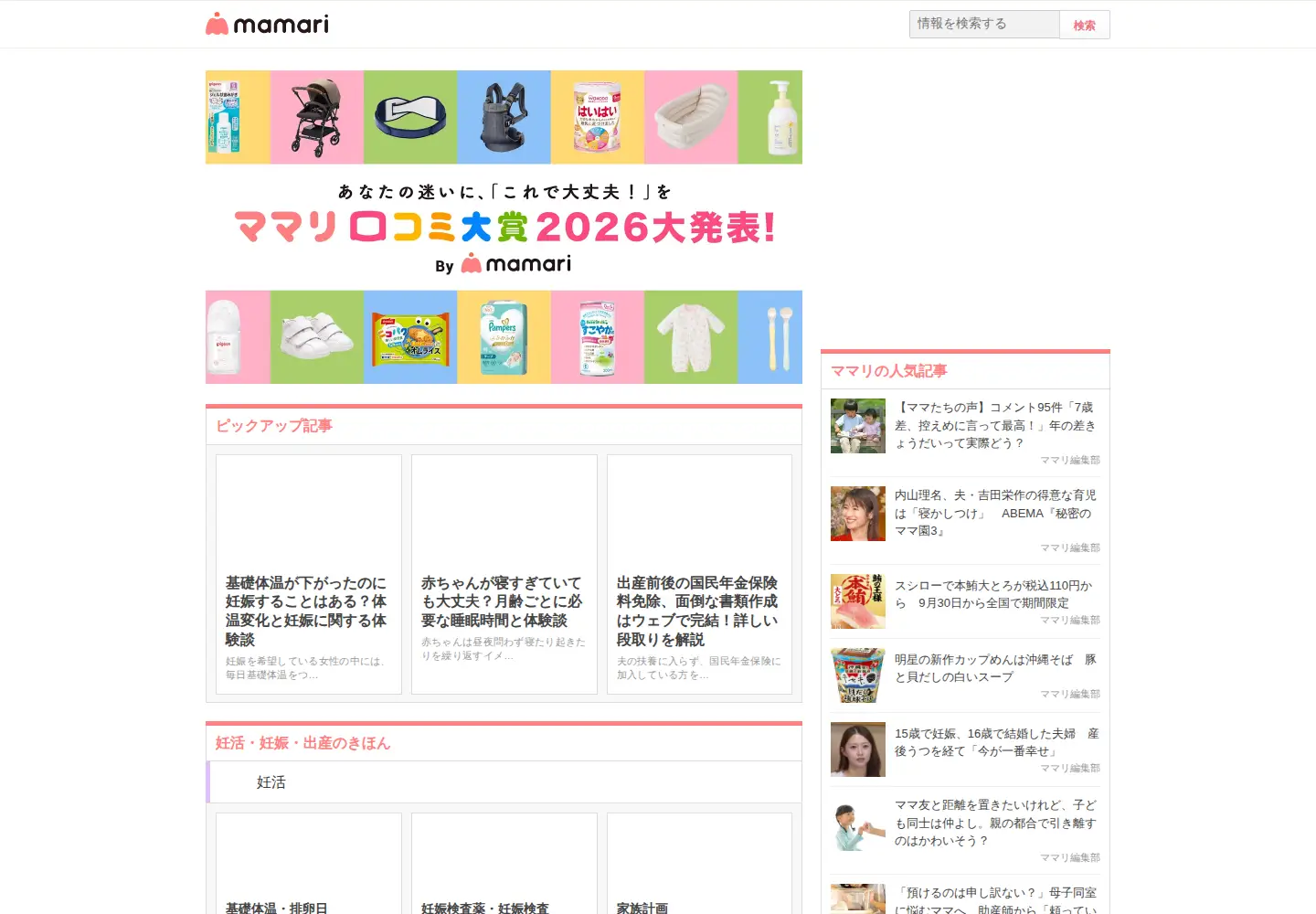Click thumbnail of the 内山理名 article
The height and width of the screenshot is (914, 1316).
pos(858,514)
